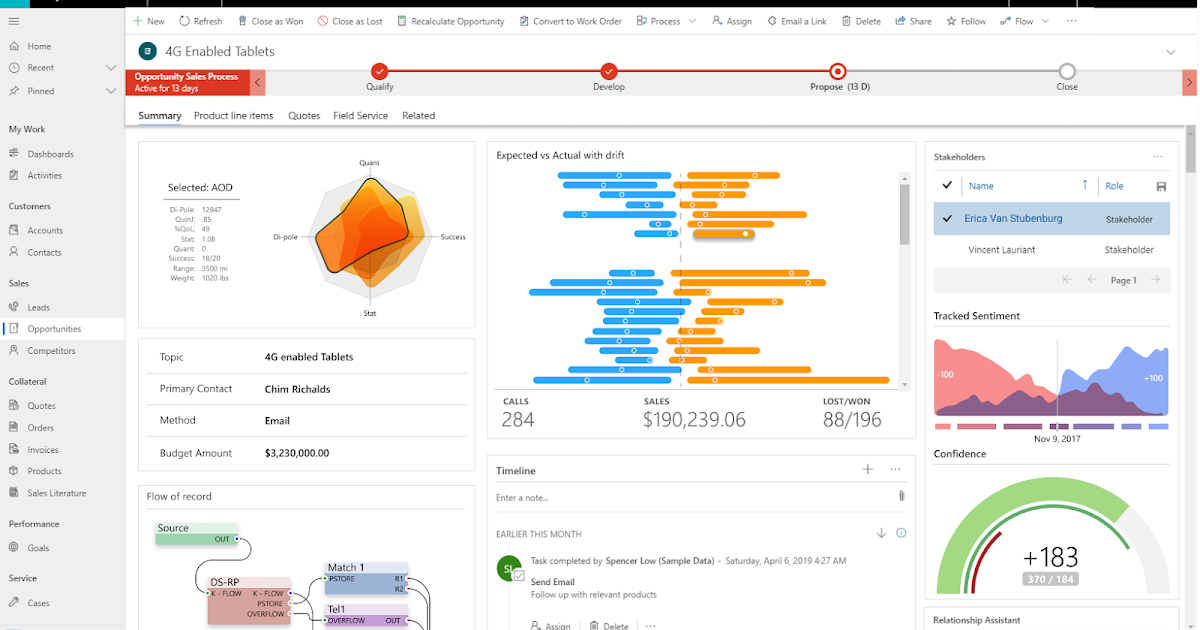Toggle the timeline sort order arrow

click(881, 533)
